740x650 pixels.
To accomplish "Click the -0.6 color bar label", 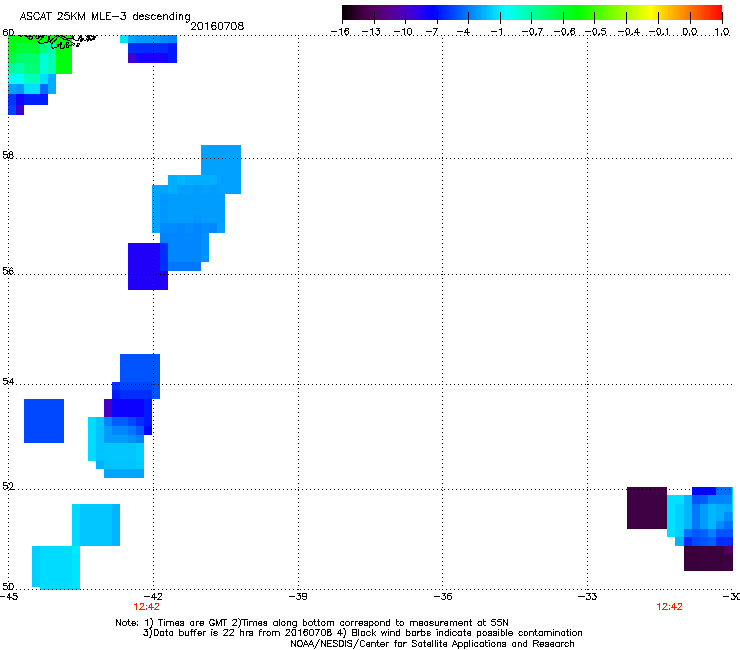I will (564, 32).
